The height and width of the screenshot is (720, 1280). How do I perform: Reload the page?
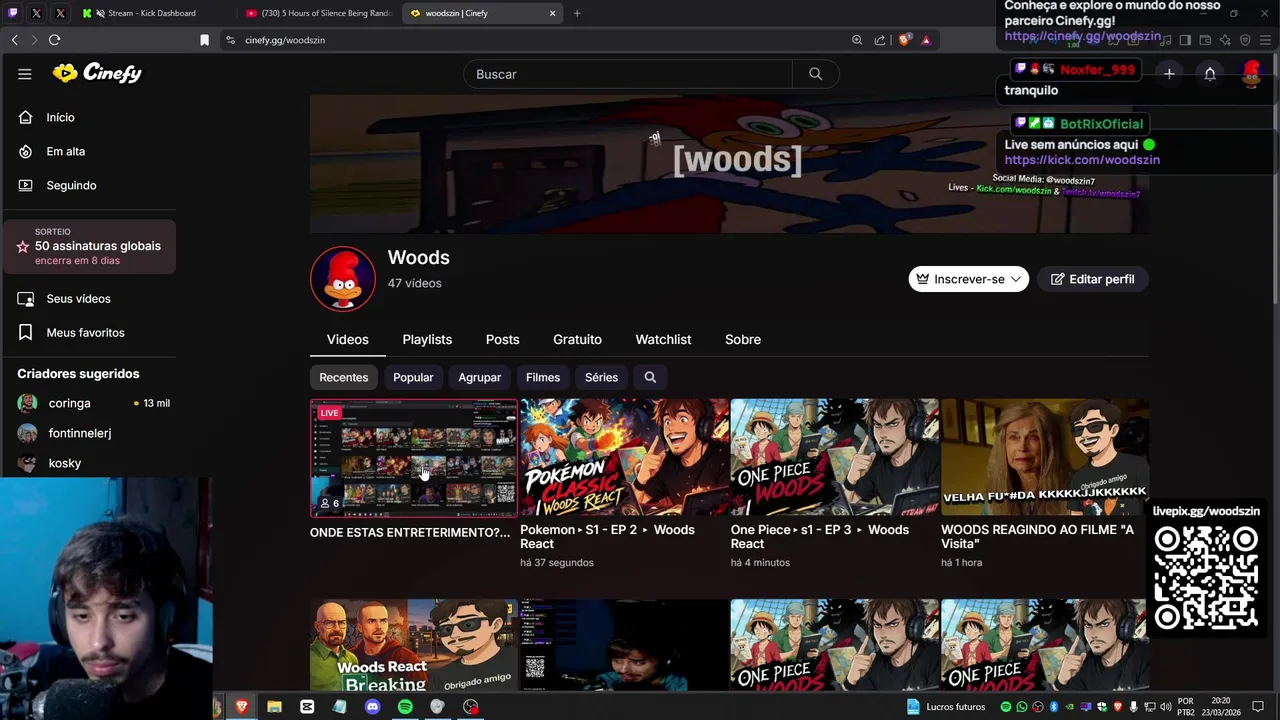(54, 40)
